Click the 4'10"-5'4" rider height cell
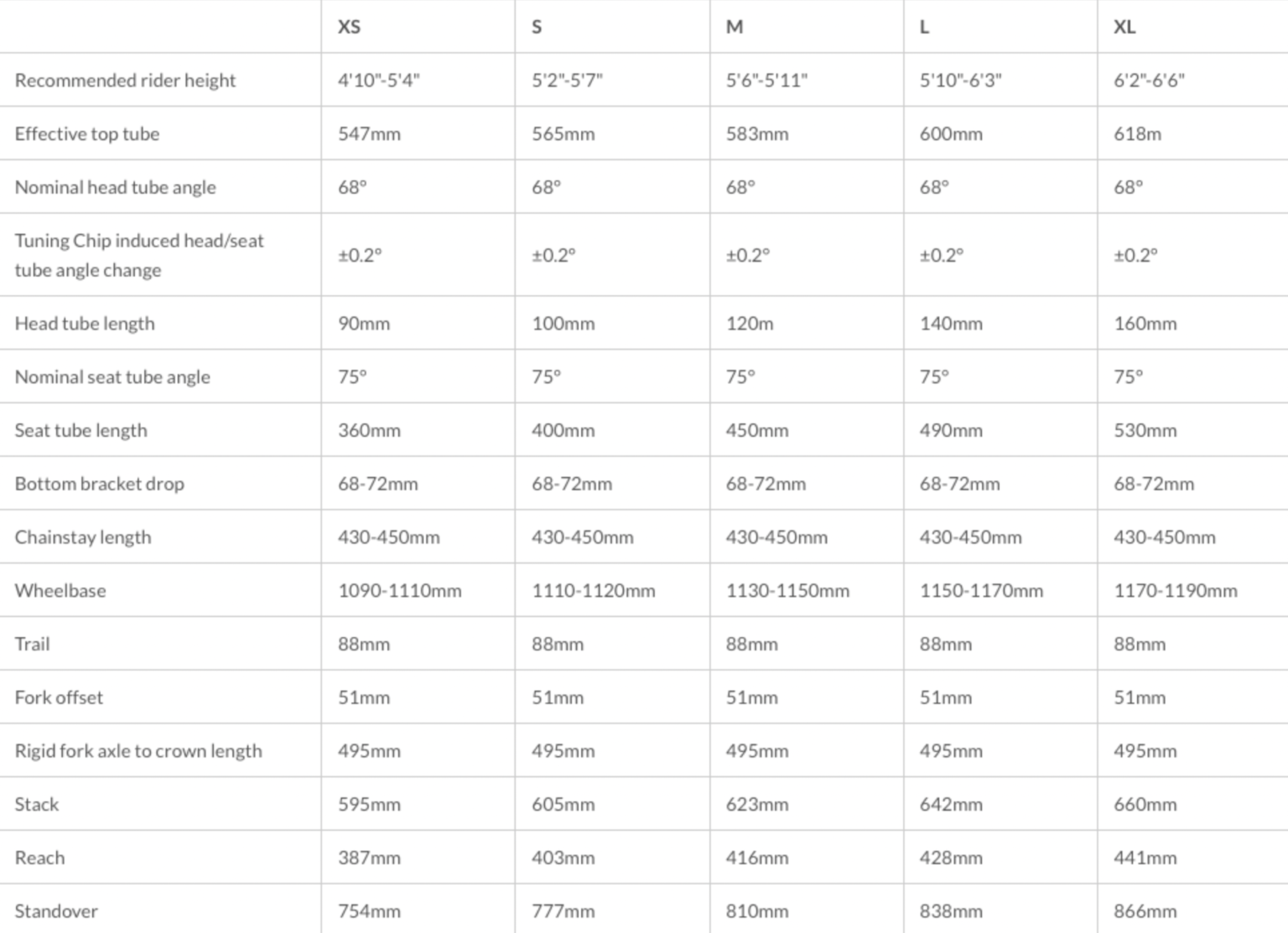Screen dimensions: 1288x933 point(378,80)
